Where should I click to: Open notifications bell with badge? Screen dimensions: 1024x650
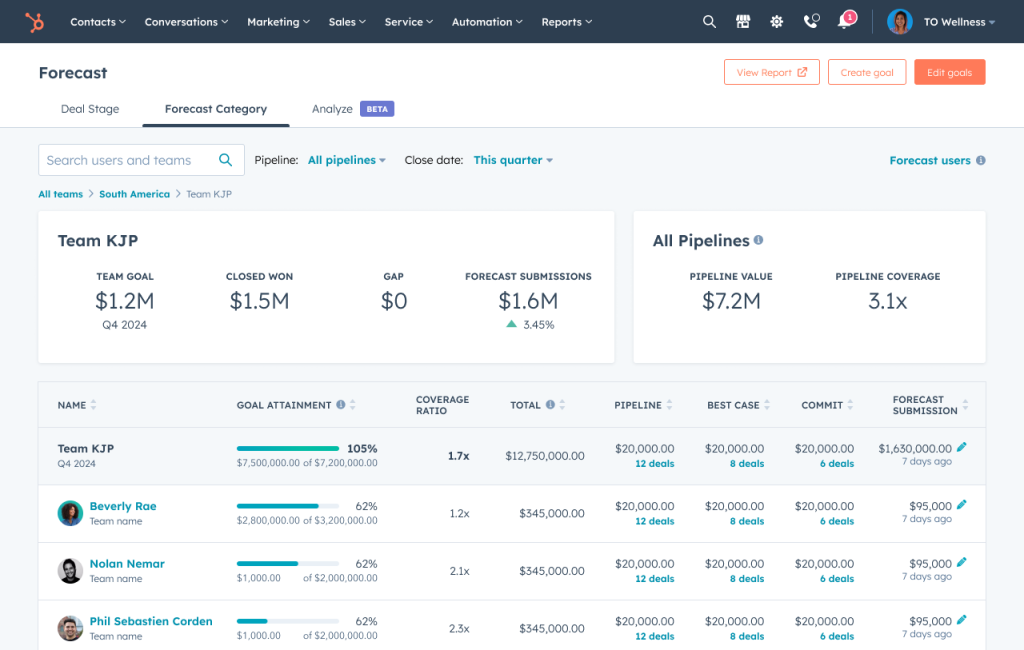tap(845, 21)
